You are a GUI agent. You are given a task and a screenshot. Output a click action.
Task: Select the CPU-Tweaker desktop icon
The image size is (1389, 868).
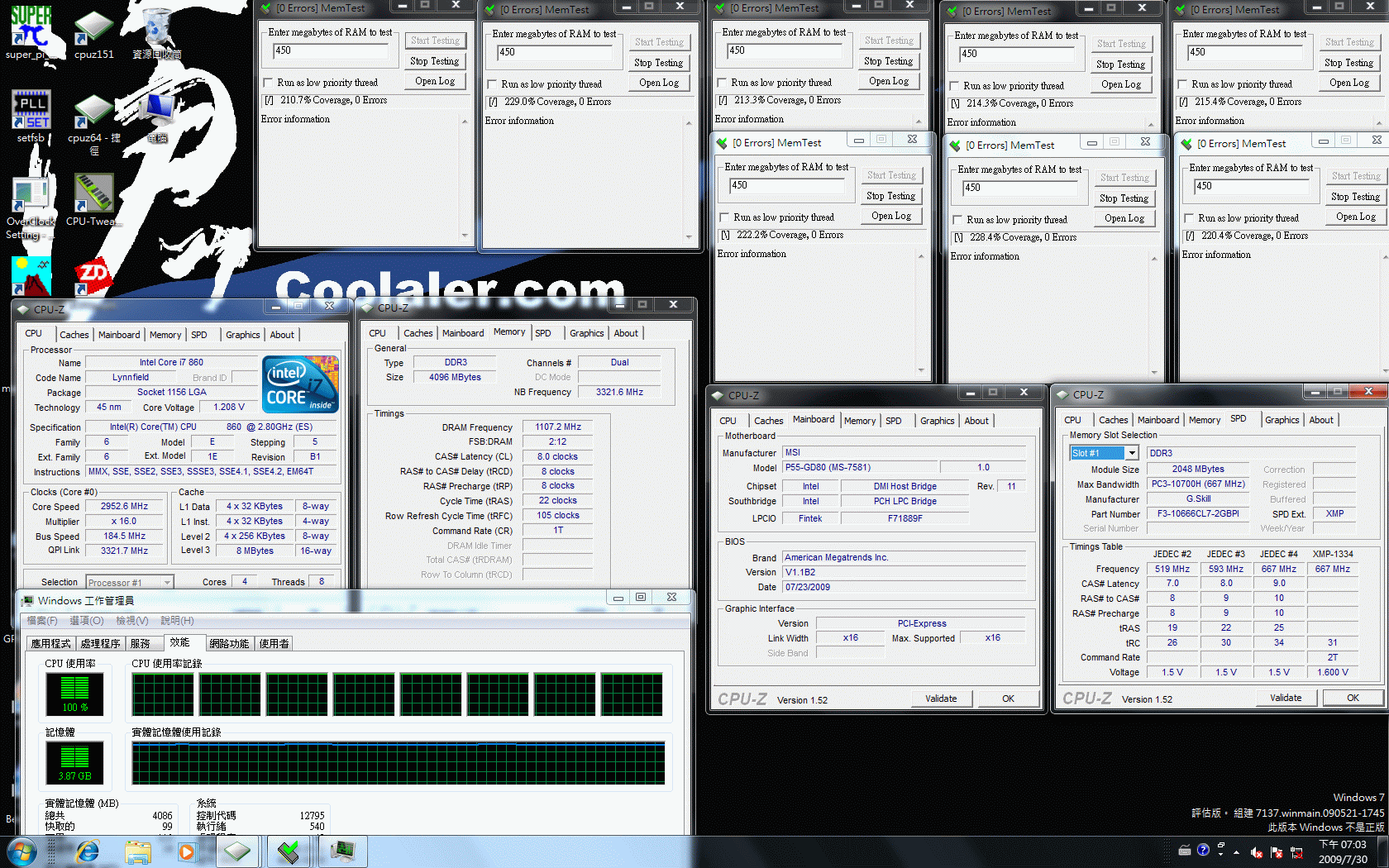pyautogui.click(x=93, y=198)
